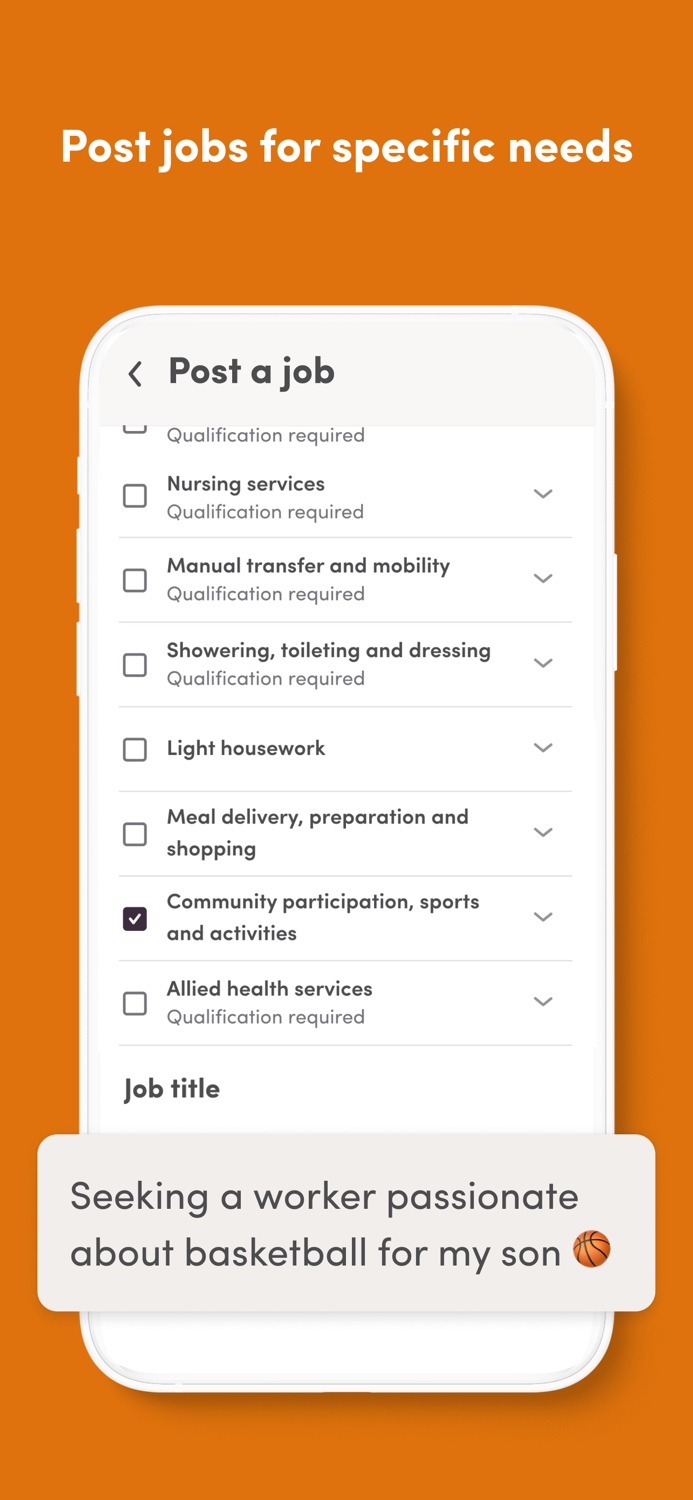Screen dimensions: 693x1500
Task: Check the Allied health services checkbox
Action: pos(135,1003)
